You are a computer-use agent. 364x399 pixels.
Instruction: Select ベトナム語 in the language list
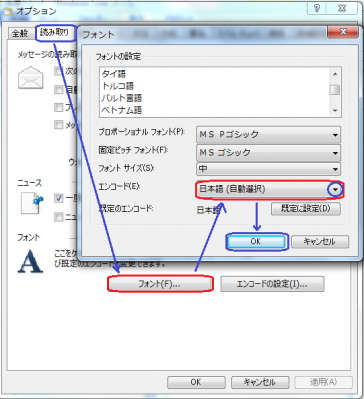(122, 110)
